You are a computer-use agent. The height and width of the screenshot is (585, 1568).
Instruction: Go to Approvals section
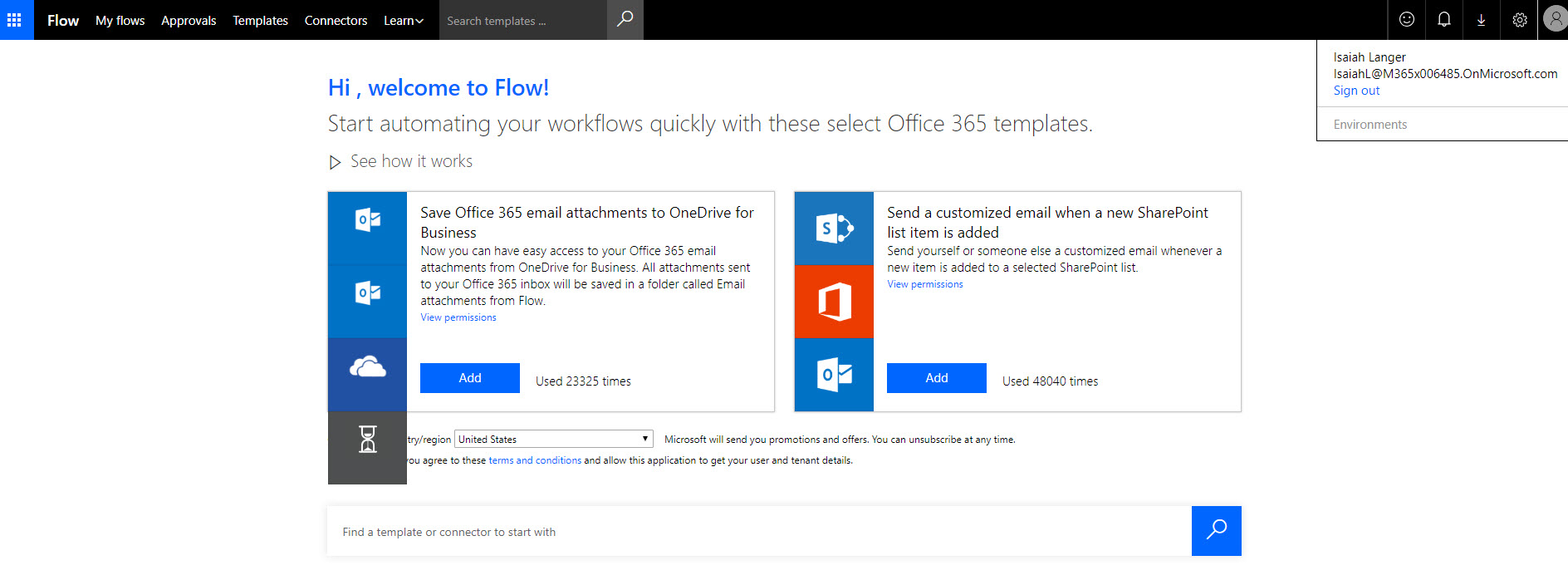pyautogui.click(x=189, y=21)
